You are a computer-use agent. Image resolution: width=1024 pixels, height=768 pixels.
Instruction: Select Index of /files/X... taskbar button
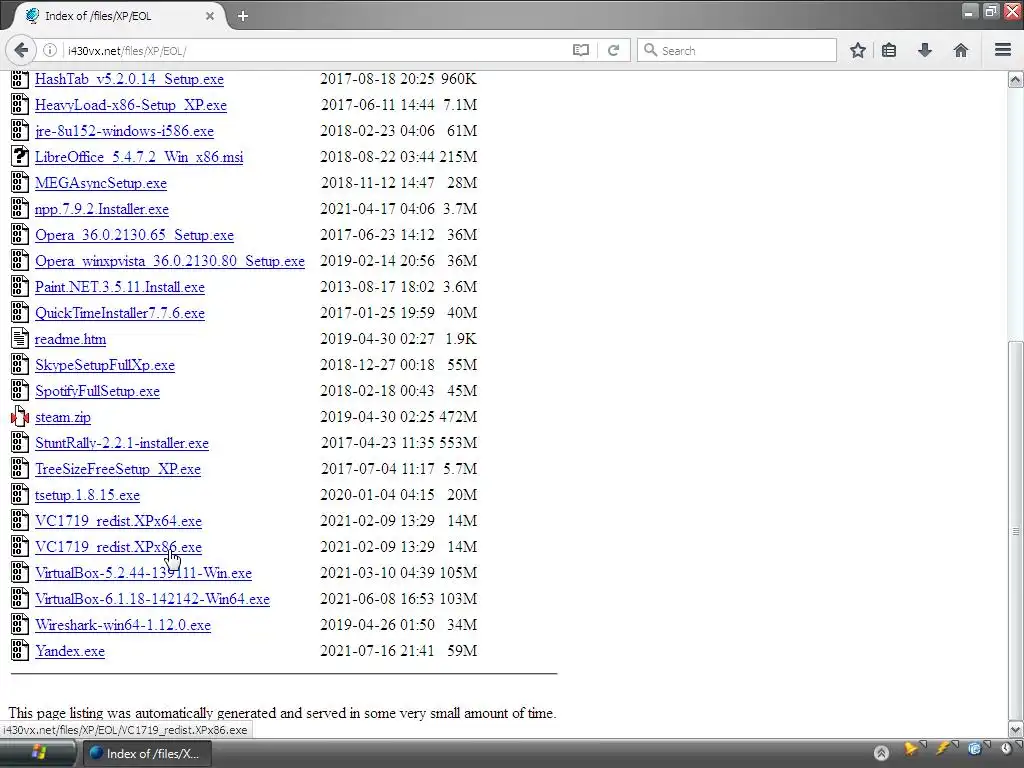(x=145, y=753)
